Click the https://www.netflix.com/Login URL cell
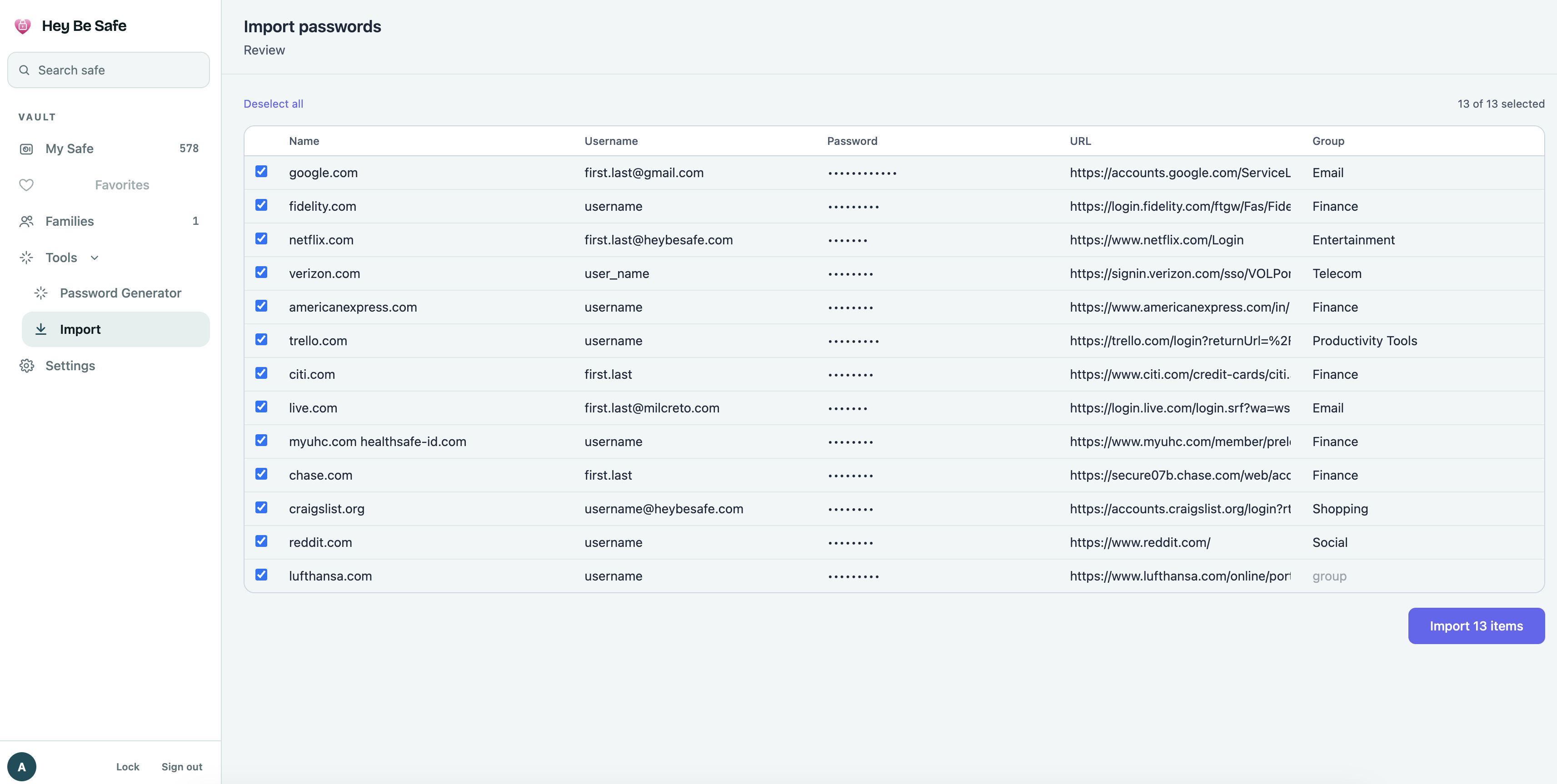Screen dimensions: 1557x784 (x=1156, y=240)
